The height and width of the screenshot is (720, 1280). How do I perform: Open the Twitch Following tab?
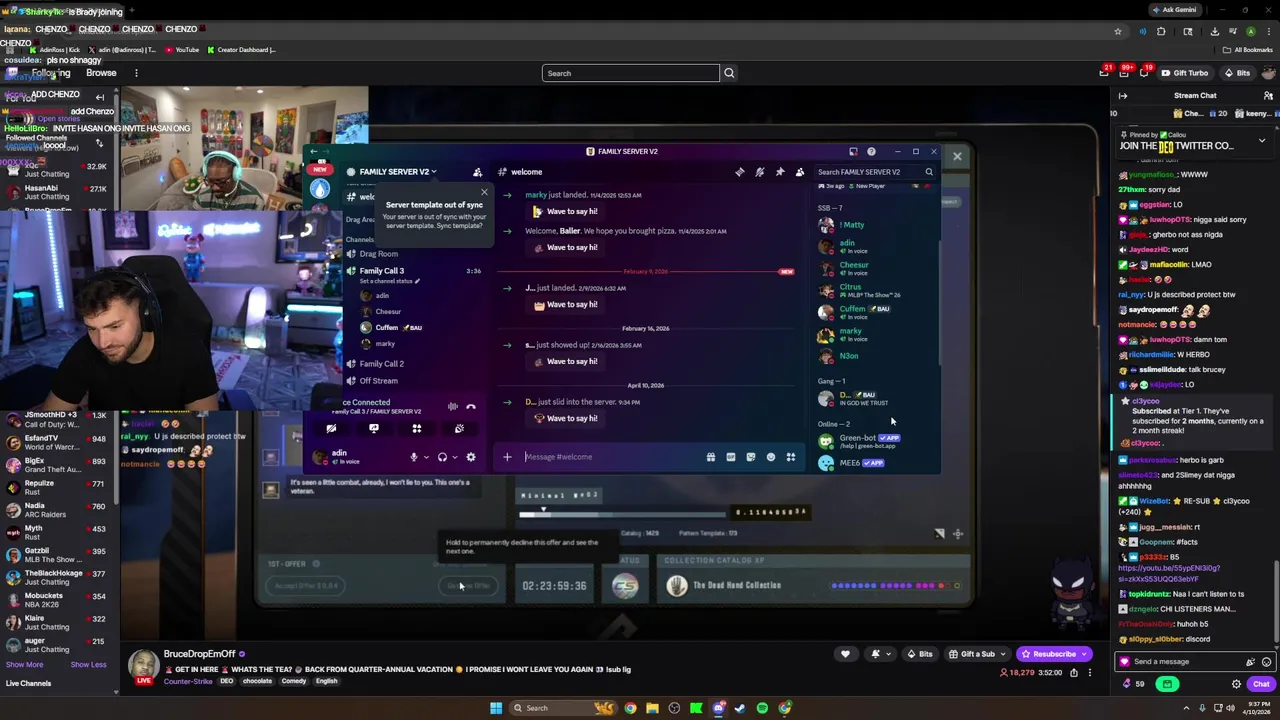[51, 73]
